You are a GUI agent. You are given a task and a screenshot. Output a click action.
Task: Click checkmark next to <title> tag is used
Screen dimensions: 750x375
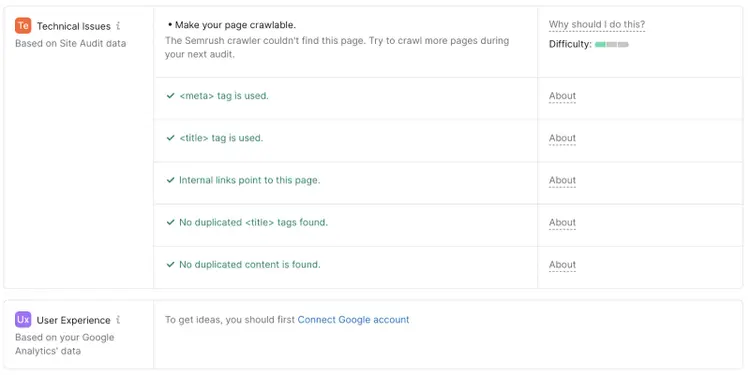170,138
